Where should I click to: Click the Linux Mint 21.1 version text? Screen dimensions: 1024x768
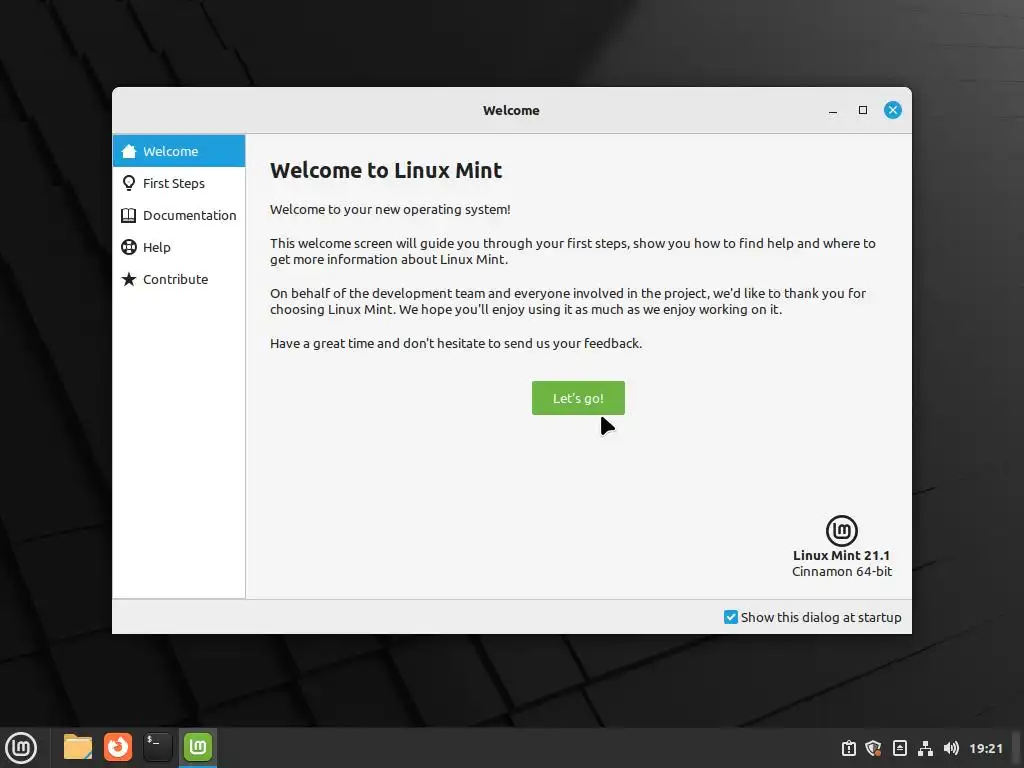tap(841, 555)
